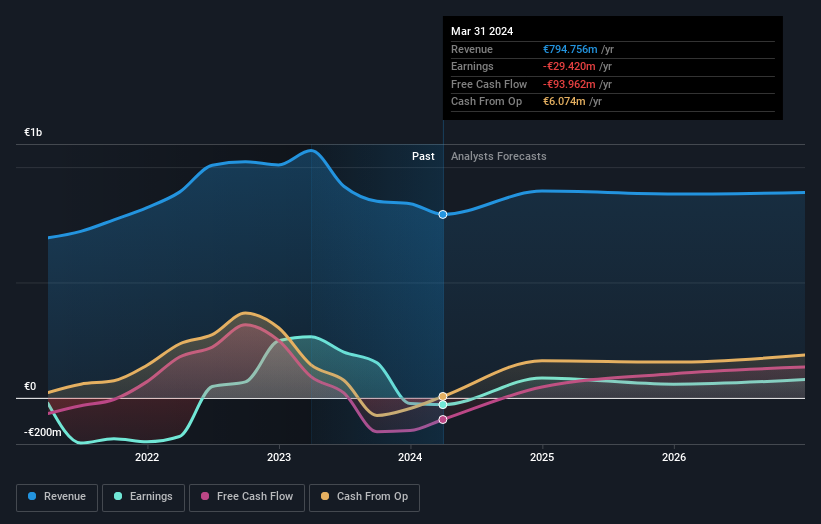The width and height of the screenshot is (821, 524).
Task: Click the 2026 x-axis label
Action: click(674, 457)
